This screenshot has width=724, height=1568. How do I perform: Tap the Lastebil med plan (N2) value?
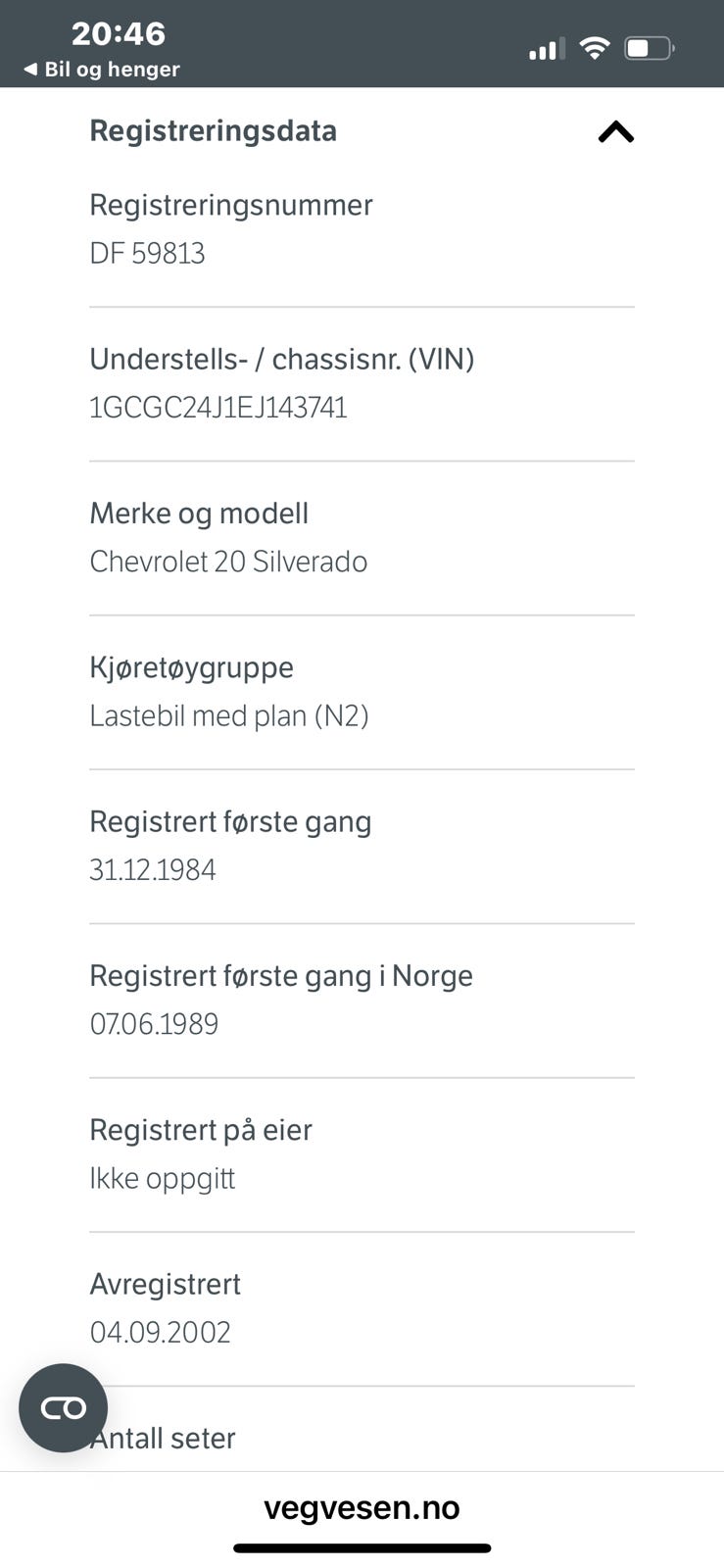pos(228,716)
